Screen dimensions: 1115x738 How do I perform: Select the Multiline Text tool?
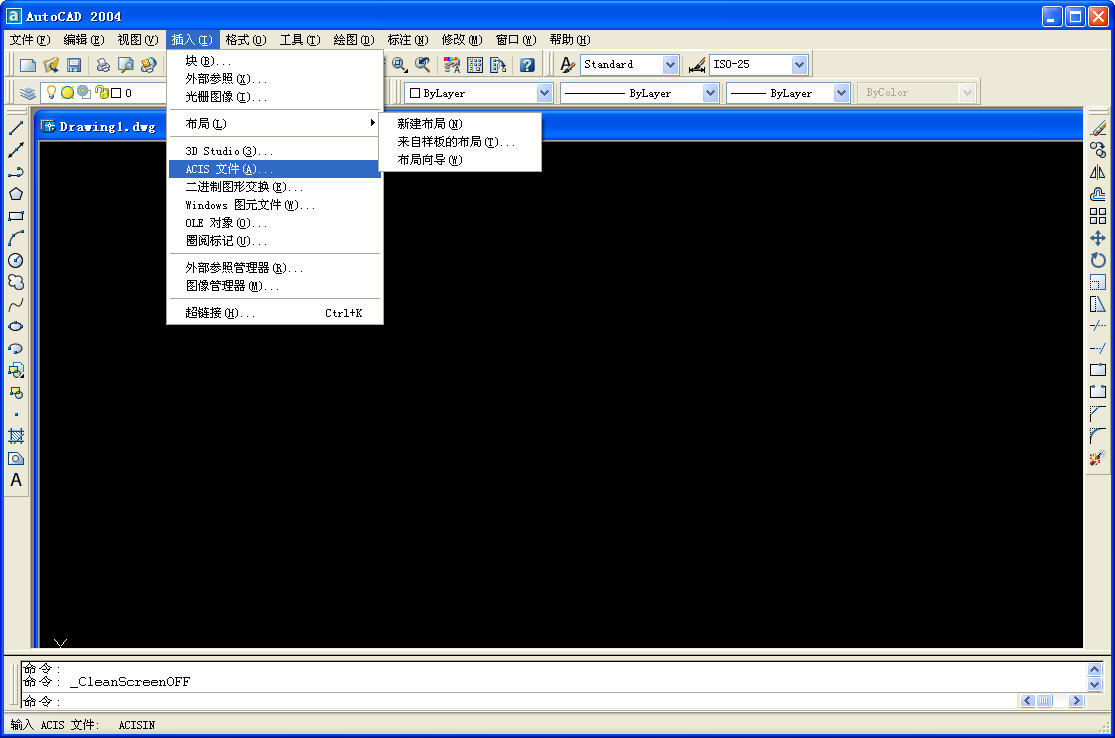16,480
